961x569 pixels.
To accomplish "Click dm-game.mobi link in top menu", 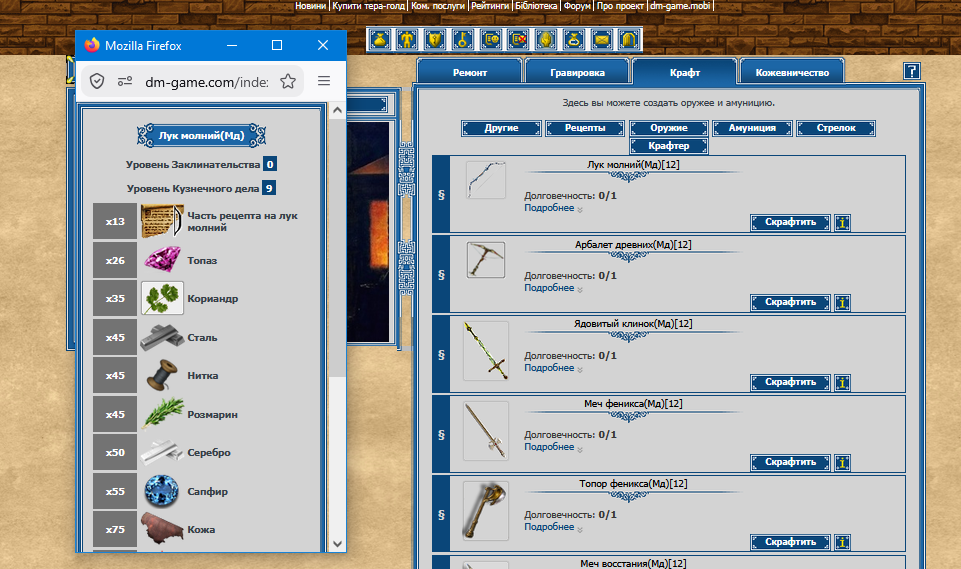I will (x=680, y=6).
